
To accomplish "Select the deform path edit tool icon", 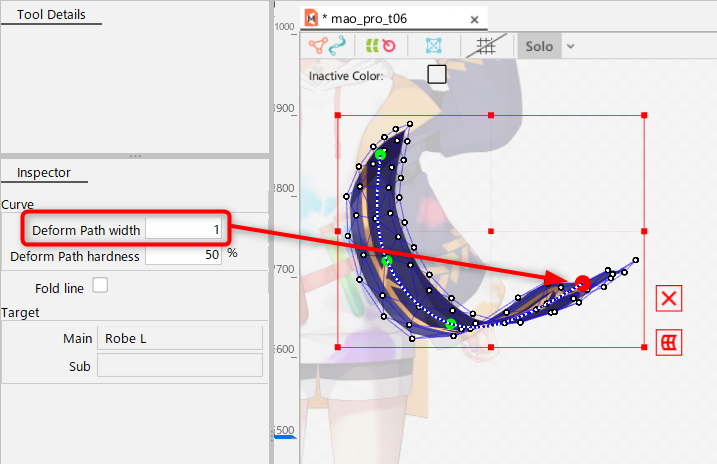I will (327, 46).
